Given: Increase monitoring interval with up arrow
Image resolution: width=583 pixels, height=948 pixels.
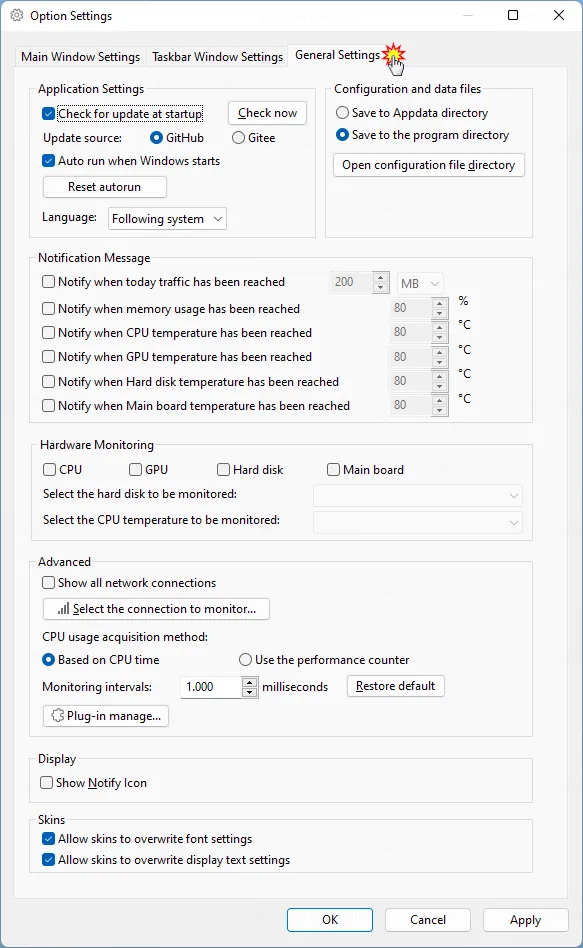Looking at the screenshot, I should [249, 682].
